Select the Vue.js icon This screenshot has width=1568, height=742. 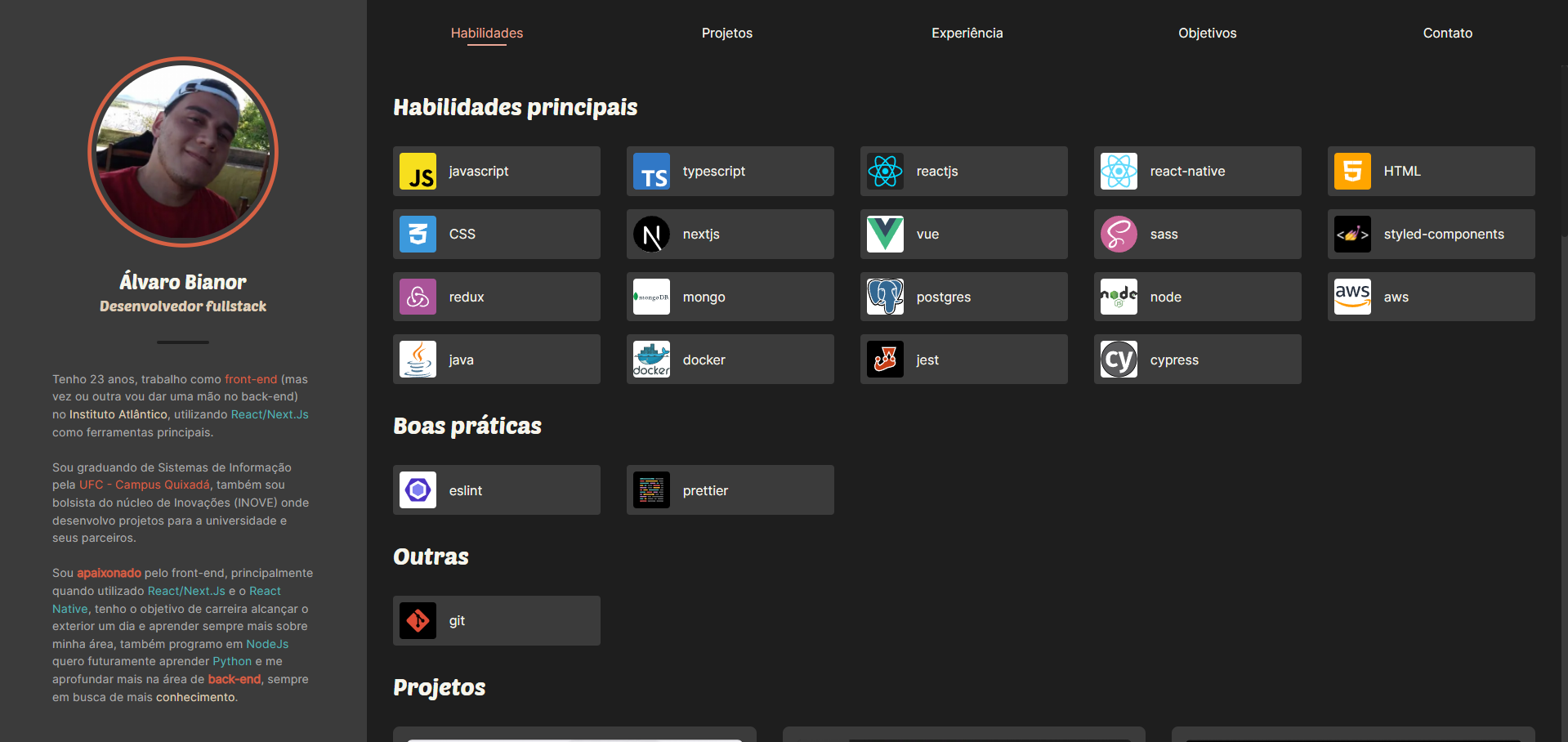[x=885, y=234]
